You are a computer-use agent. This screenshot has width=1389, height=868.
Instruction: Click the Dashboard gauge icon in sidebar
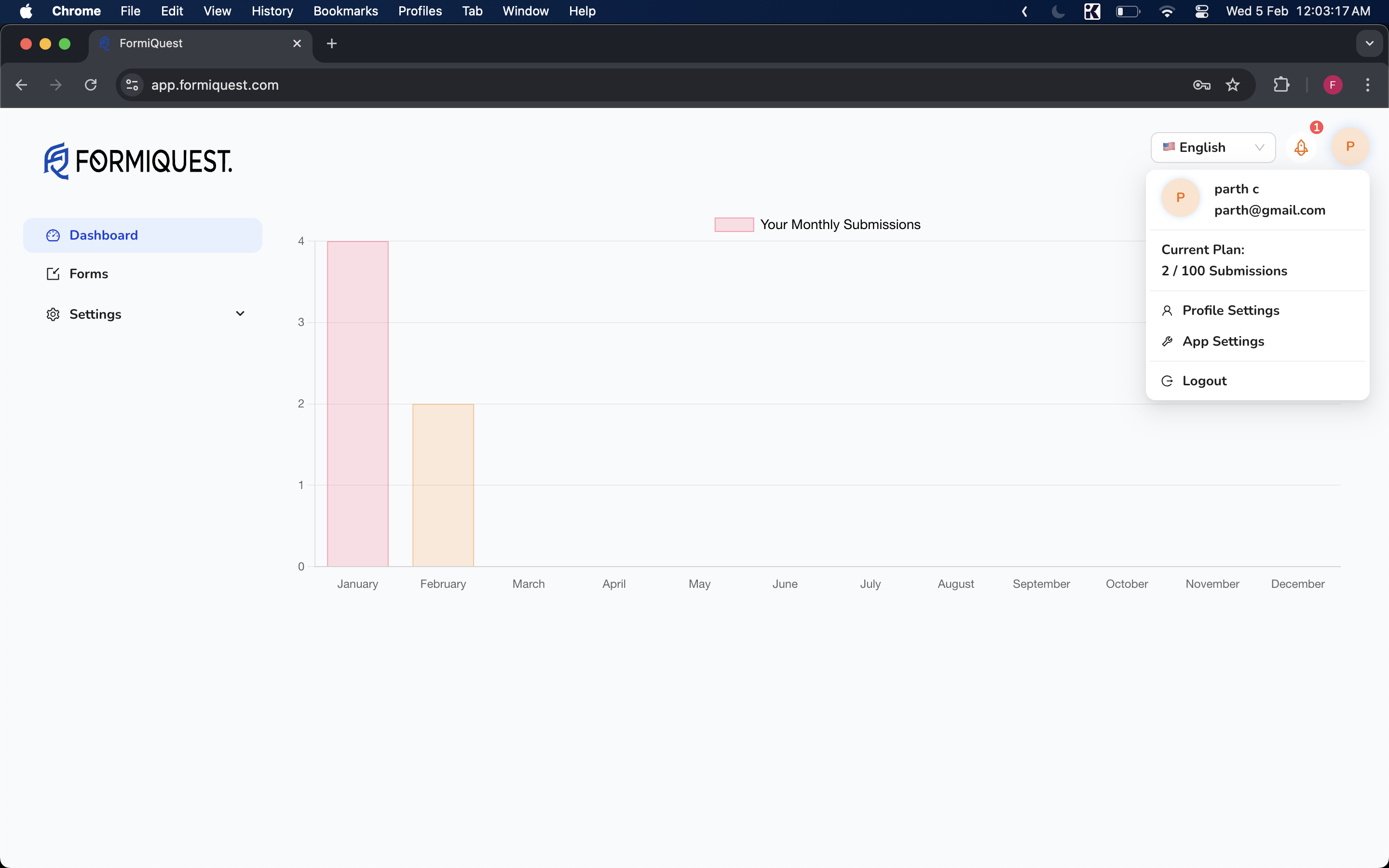(53, 235)
